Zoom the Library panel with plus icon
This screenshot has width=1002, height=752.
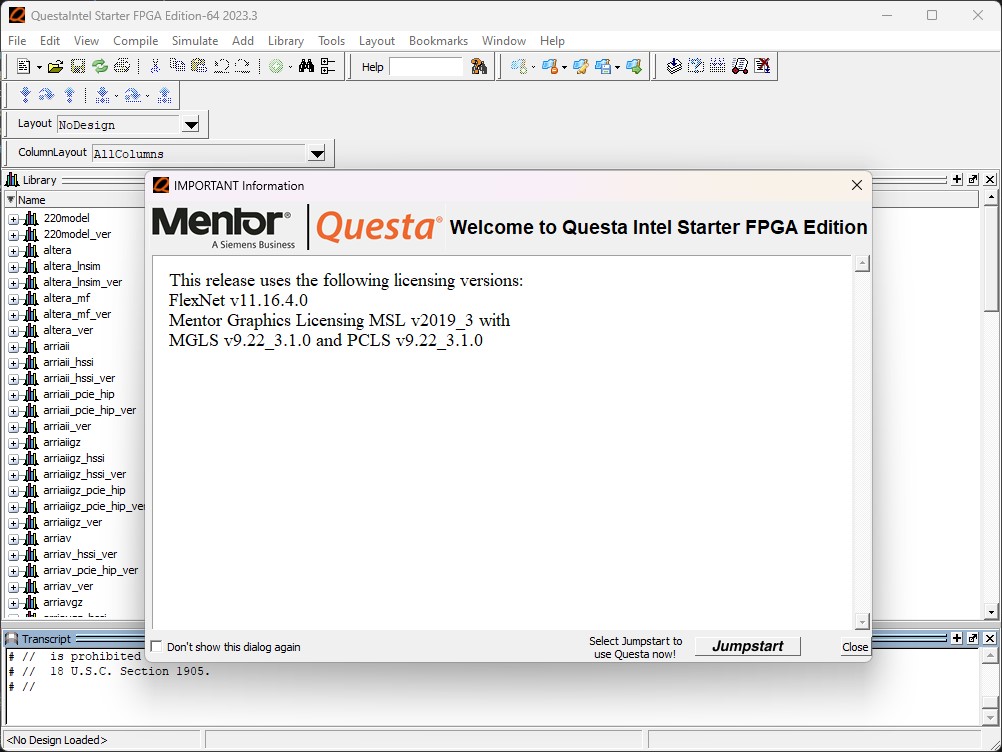click(957, 180)
